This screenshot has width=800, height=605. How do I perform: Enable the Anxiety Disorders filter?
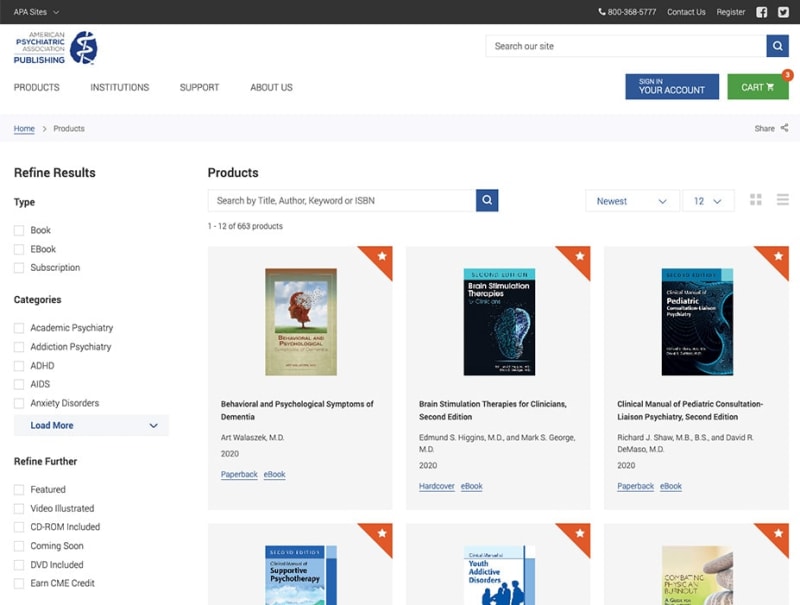[x=19, y=403]
